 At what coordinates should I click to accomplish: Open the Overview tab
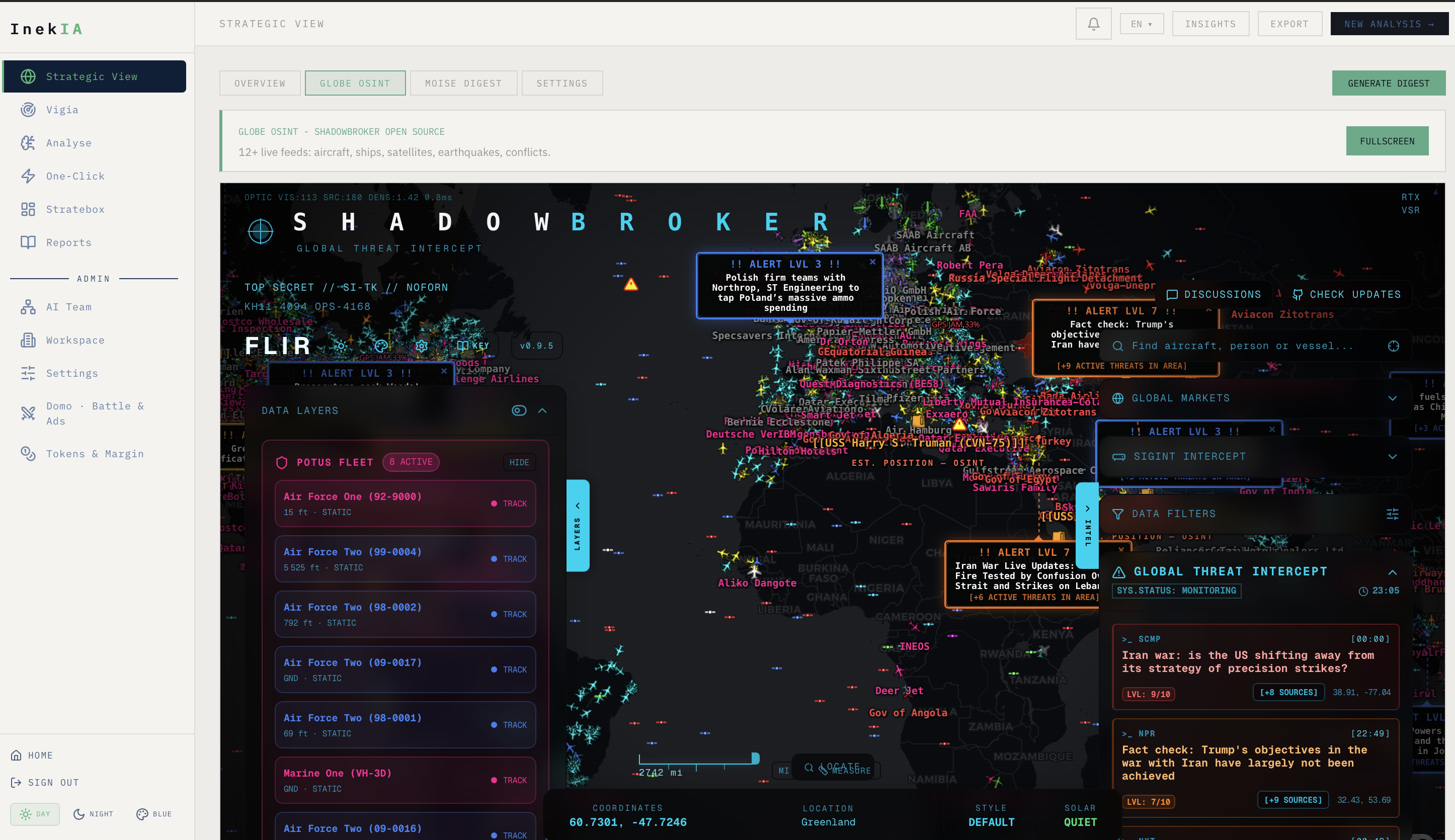pos(260,83)
